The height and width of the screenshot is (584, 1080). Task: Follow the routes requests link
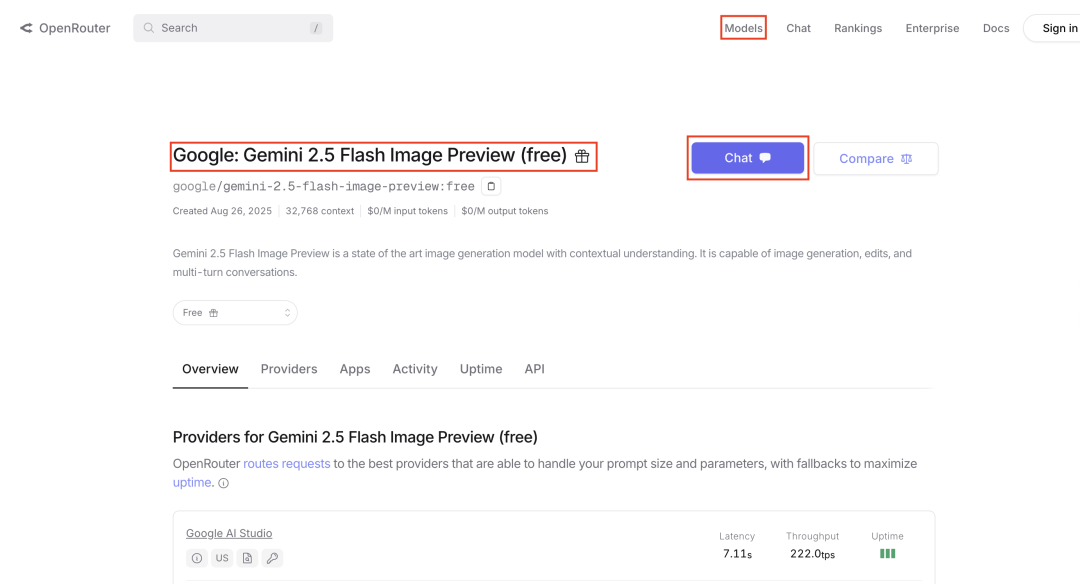[287, 464]
